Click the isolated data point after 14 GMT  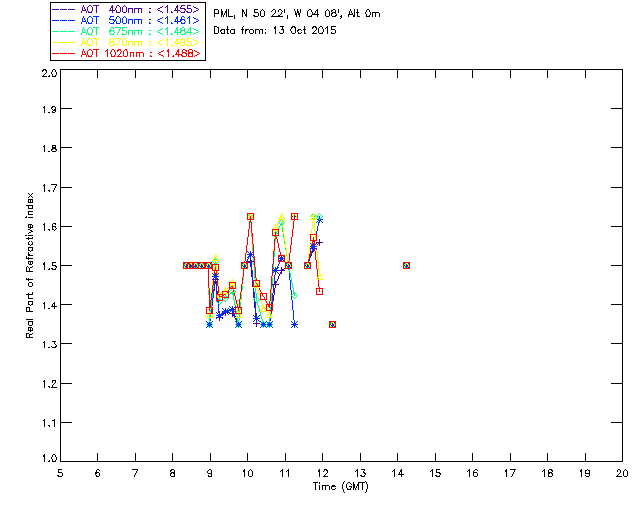tap(406, 265)
